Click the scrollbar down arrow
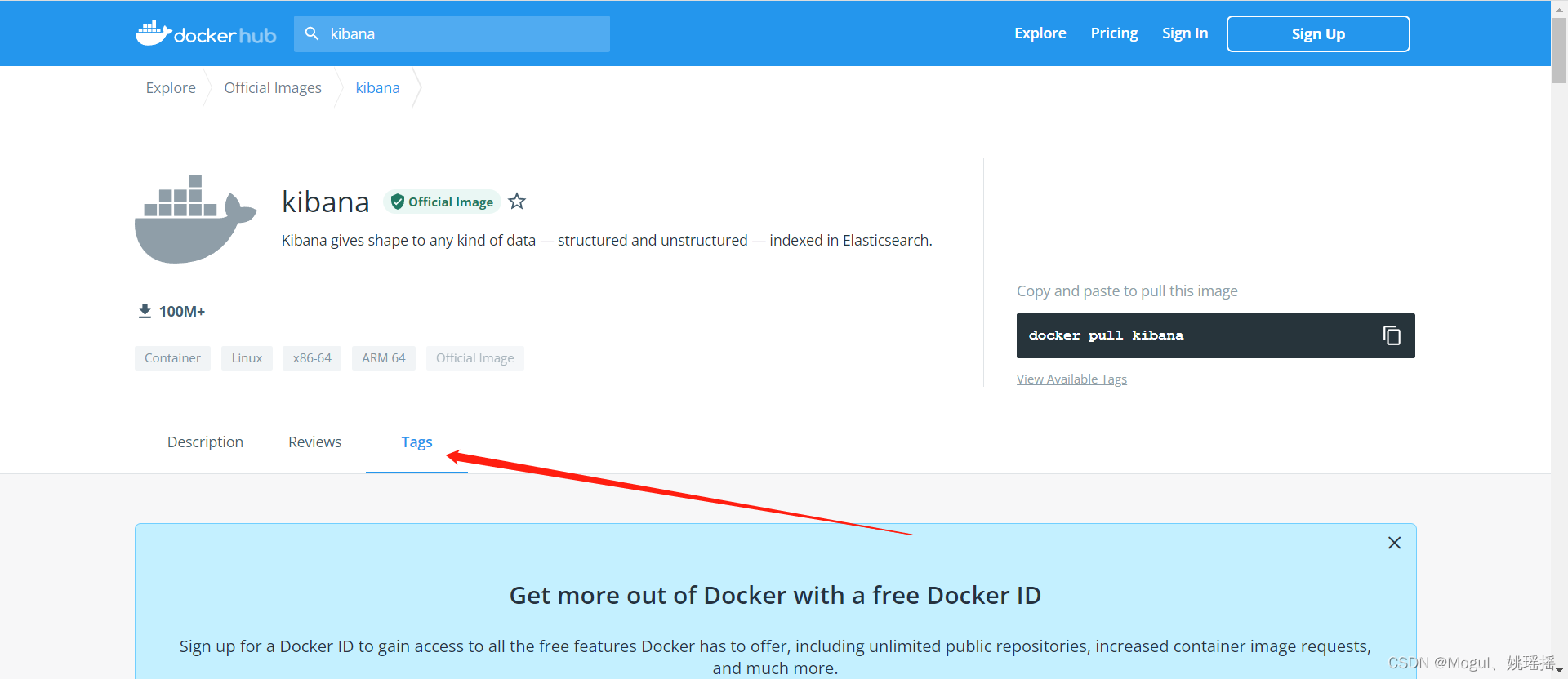The image size is (1568, 679). point(1559,671)
